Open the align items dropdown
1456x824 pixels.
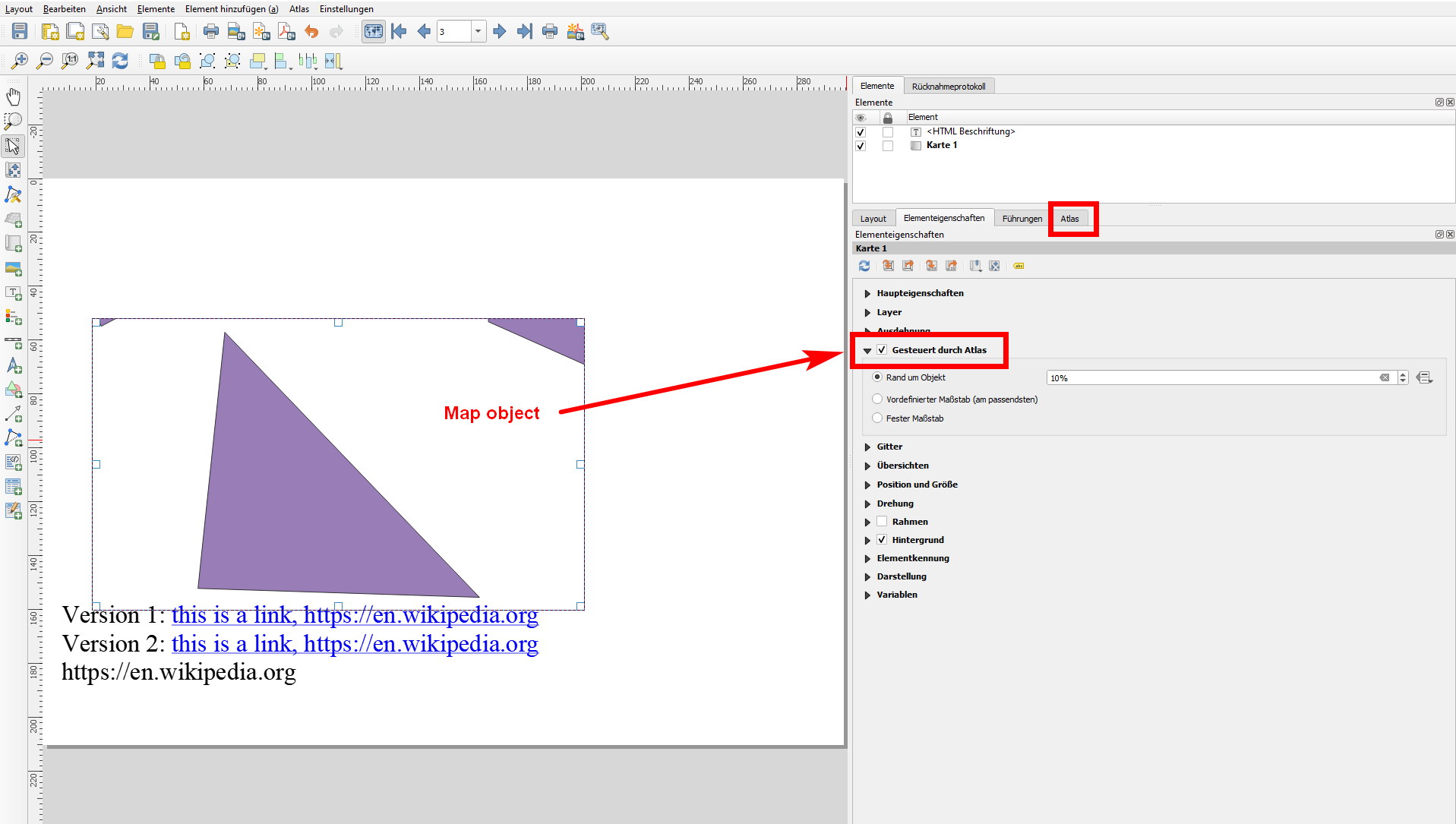pos(284,61)
